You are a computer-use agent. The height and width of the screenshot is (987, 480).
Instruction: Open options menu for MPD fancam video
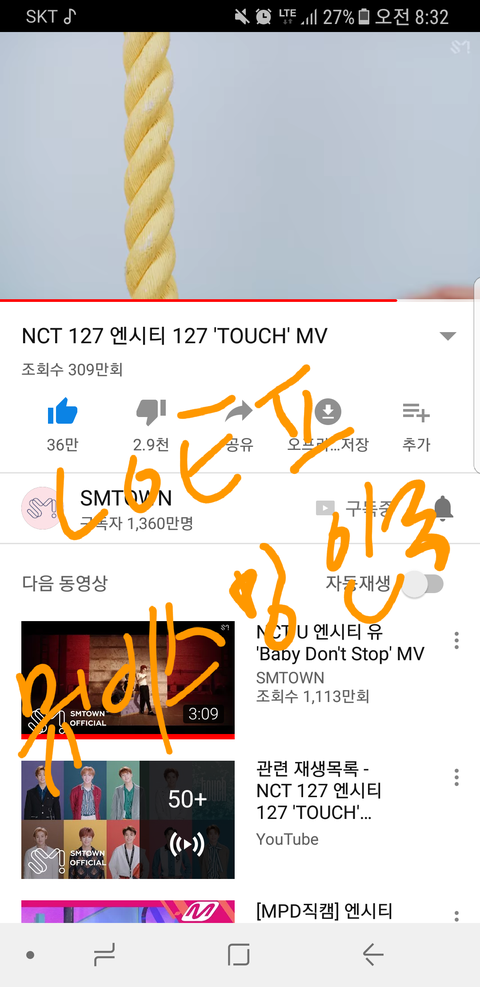[x=457, y=916]
